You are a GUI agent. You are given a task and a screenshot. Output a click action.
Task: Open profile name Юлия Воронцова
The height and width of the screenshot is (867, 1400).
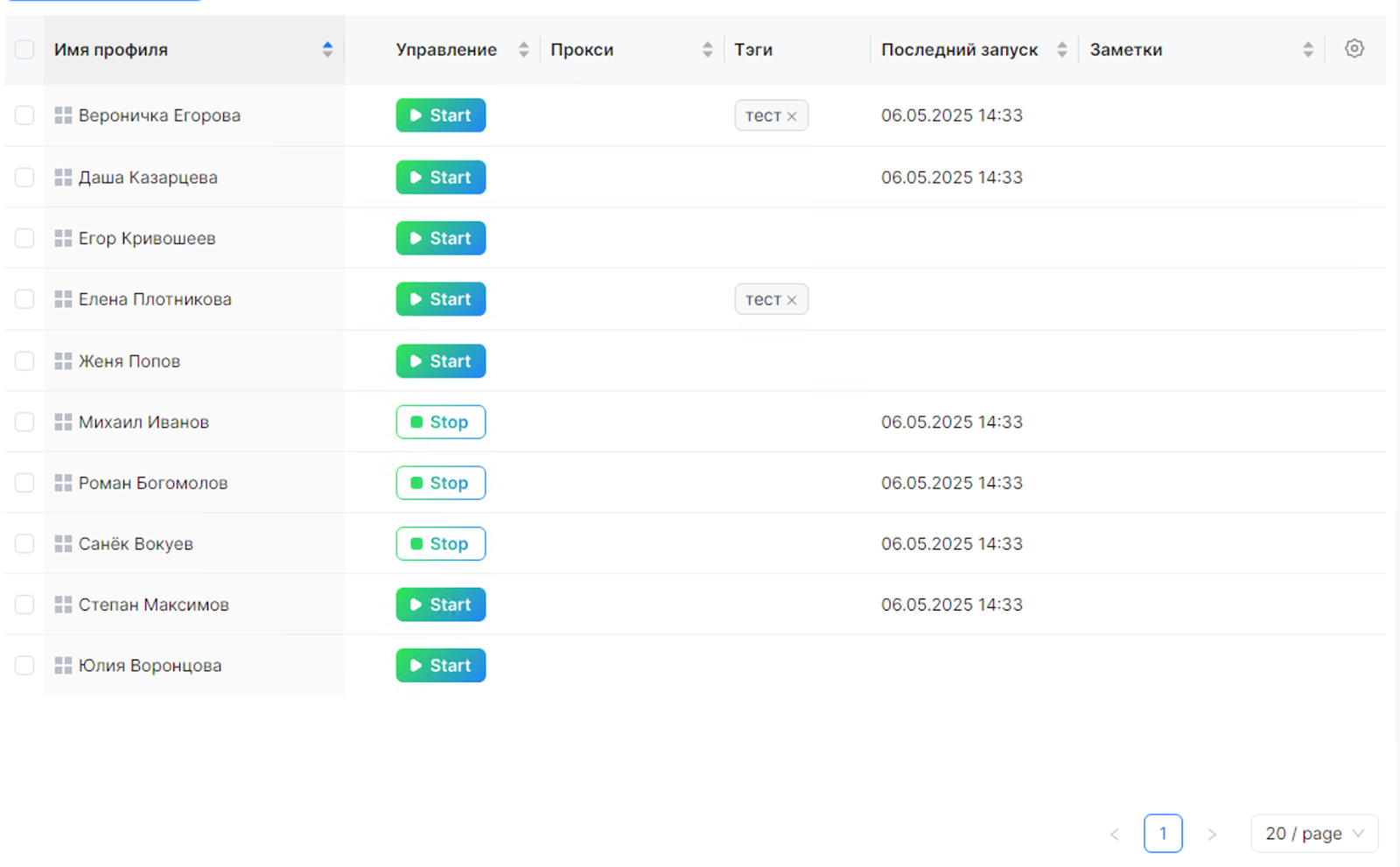coord(150,666)
